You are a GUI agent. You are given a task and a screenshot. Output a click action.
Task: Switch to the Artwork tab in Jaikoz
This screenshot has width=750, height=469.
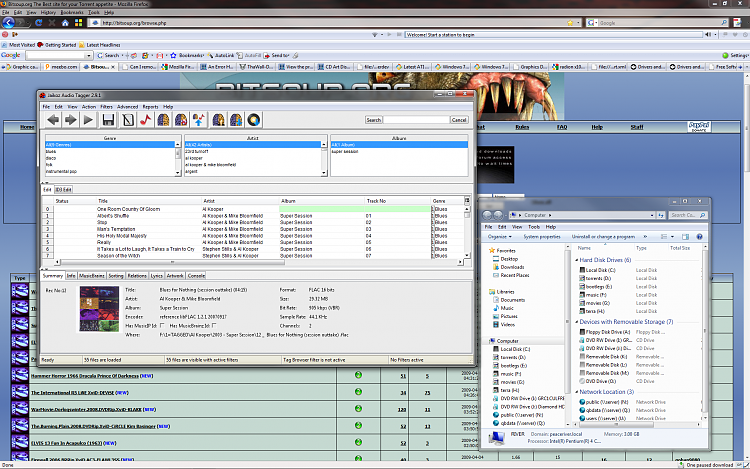175,276
